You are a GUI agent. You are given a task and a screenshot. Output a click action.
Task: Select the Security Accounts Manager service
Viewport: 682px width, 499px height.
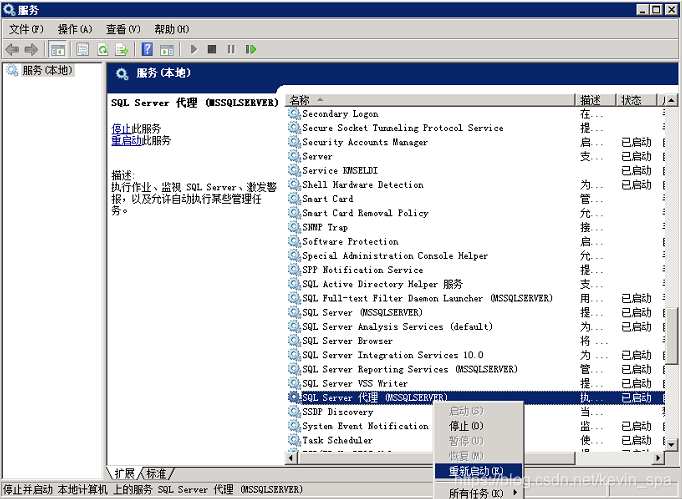(476, 142)
